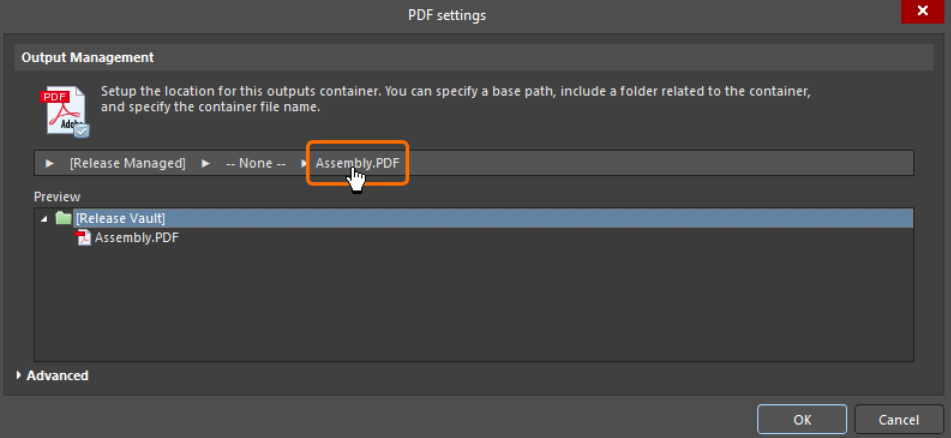
Task: Select the [Release Managed] base path segment
Action: click(x=127, y=163)
